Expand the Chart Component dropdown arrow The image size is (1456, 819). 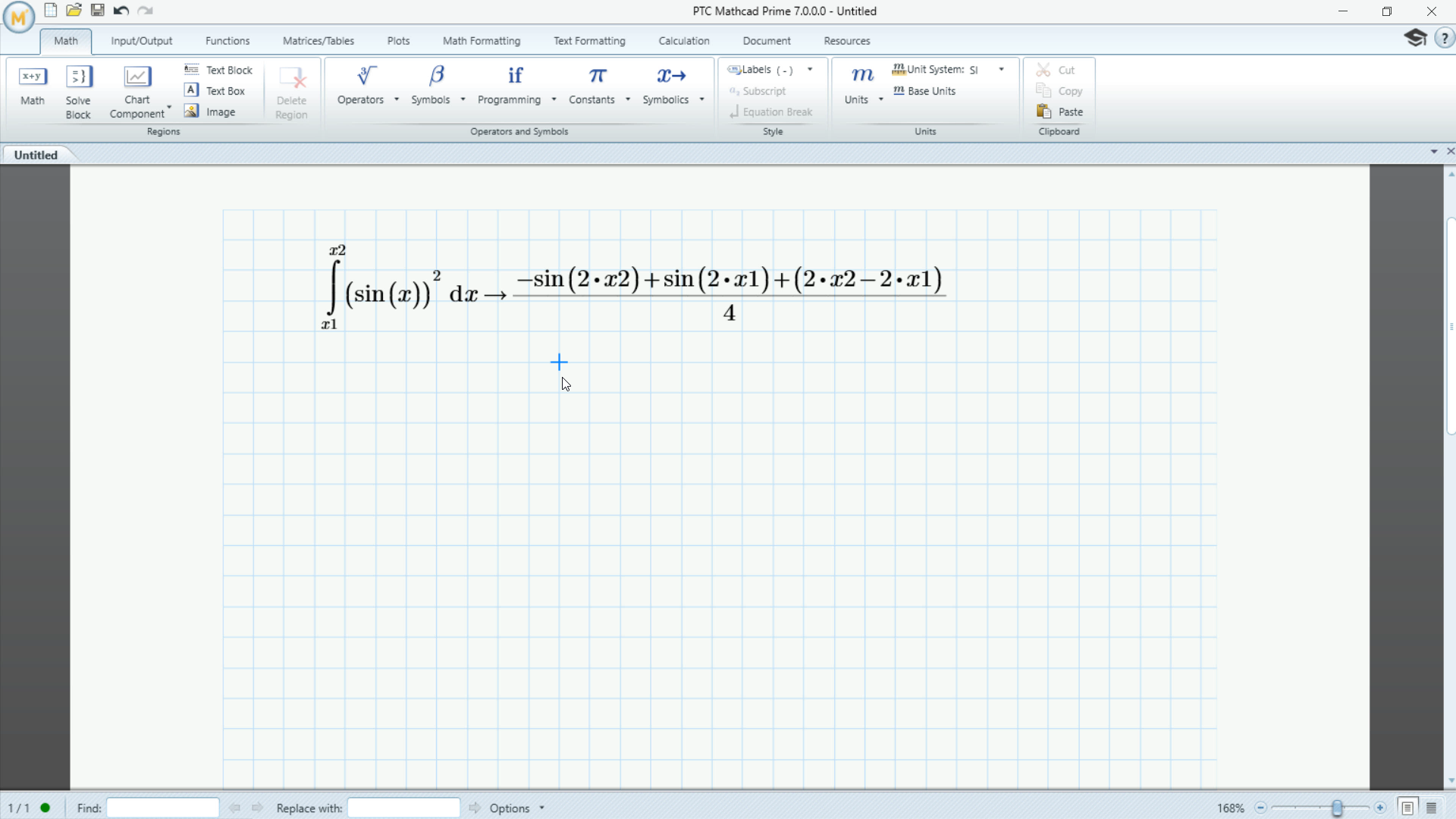(x=169, y=107)
